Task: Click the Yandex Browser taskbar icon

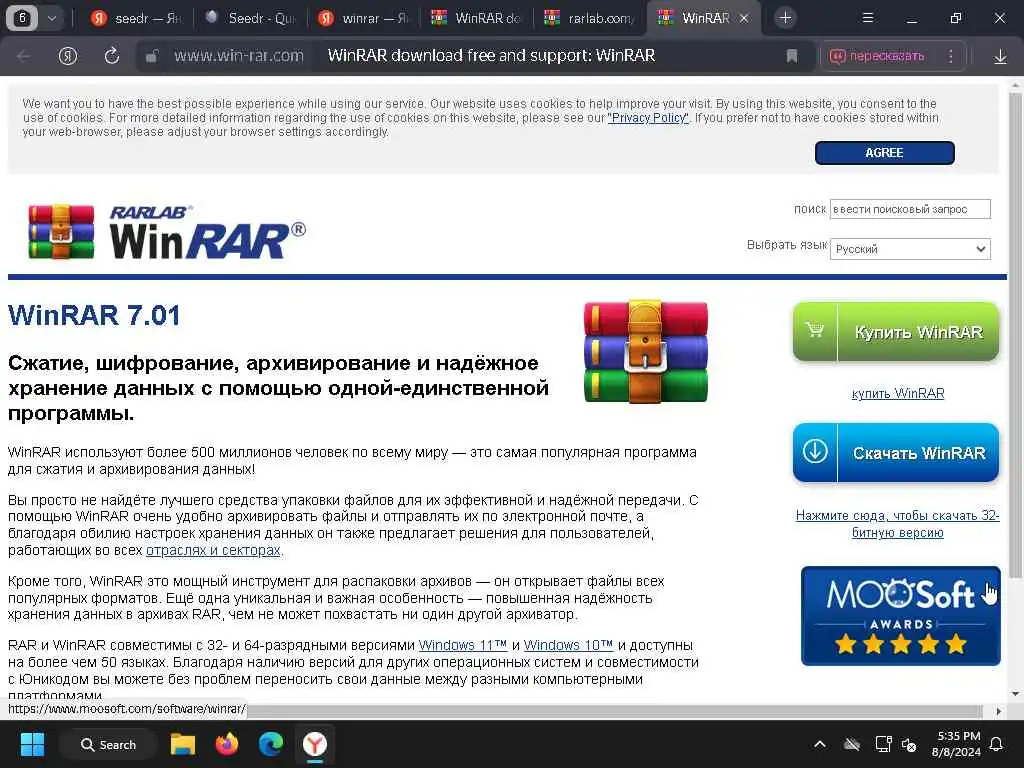Action: 315,744
